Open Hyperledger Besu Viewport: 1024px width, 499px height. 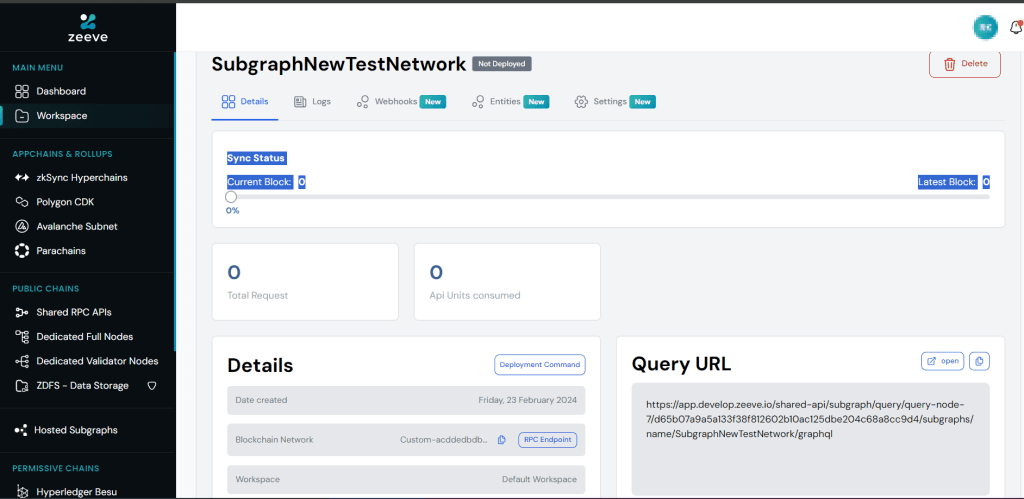(76, 492)
